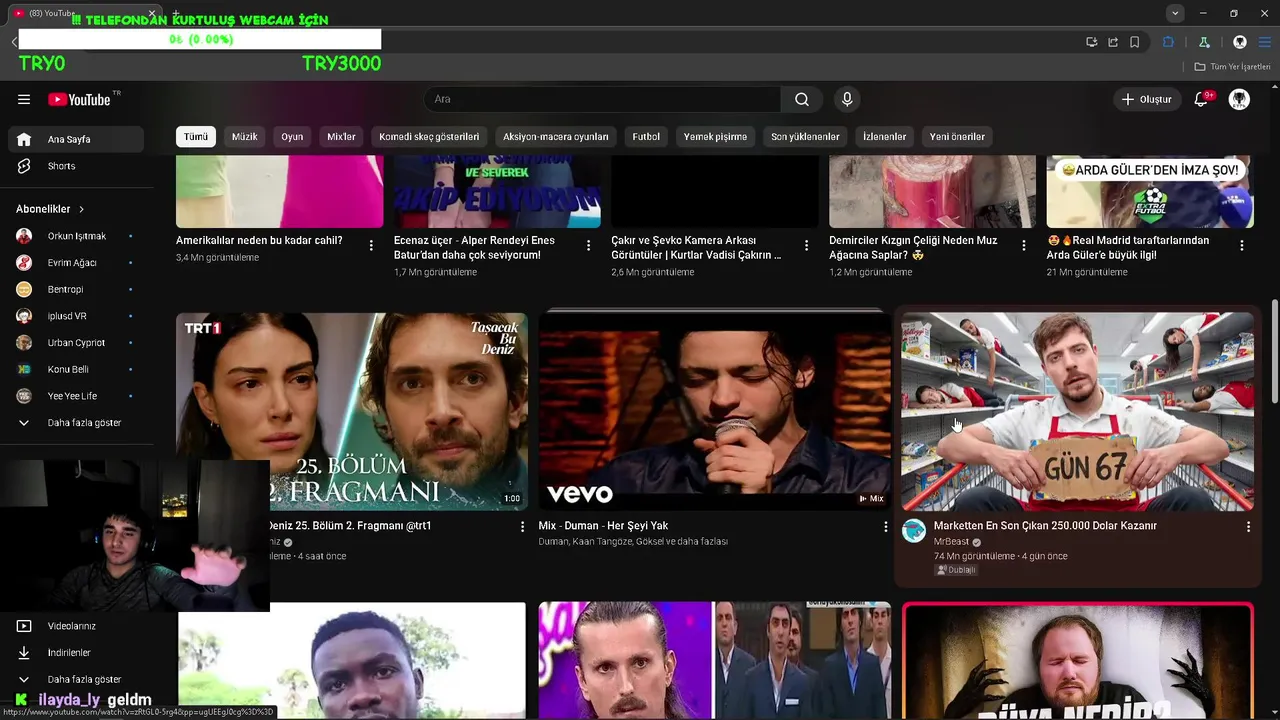
Task: Open Orkun Işıtmak channel subscription
Action: (76, 236)
